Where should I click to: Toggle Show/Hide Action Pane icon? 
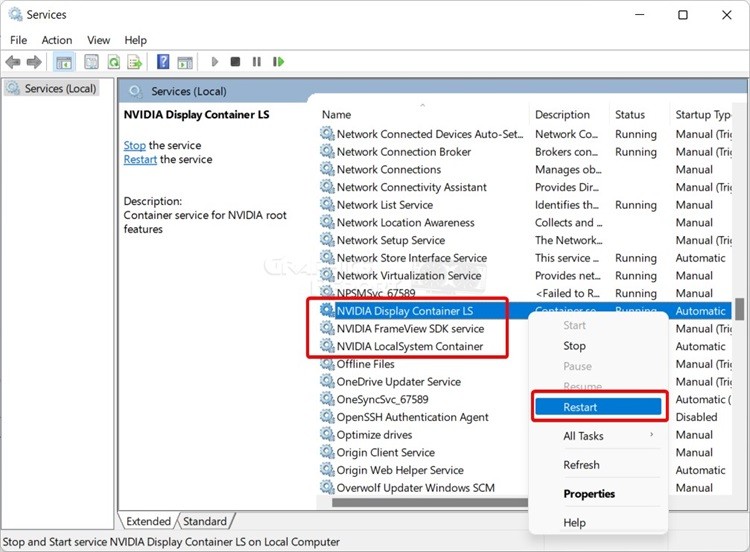coord(185,62)
